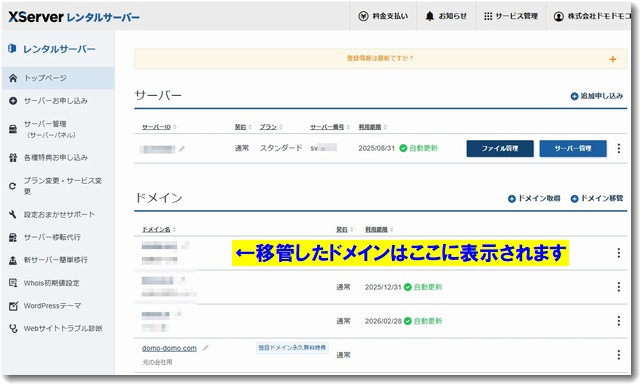Click the ファイル管理 button

(500, 149)
